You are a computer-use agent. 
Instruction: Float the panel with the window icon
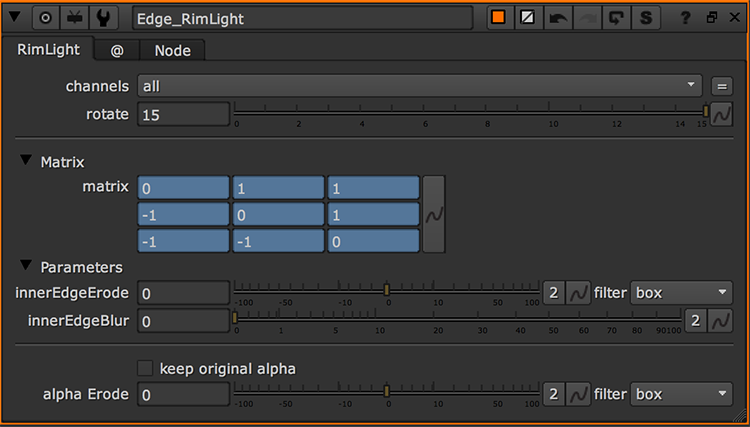[x=712, y=18]
